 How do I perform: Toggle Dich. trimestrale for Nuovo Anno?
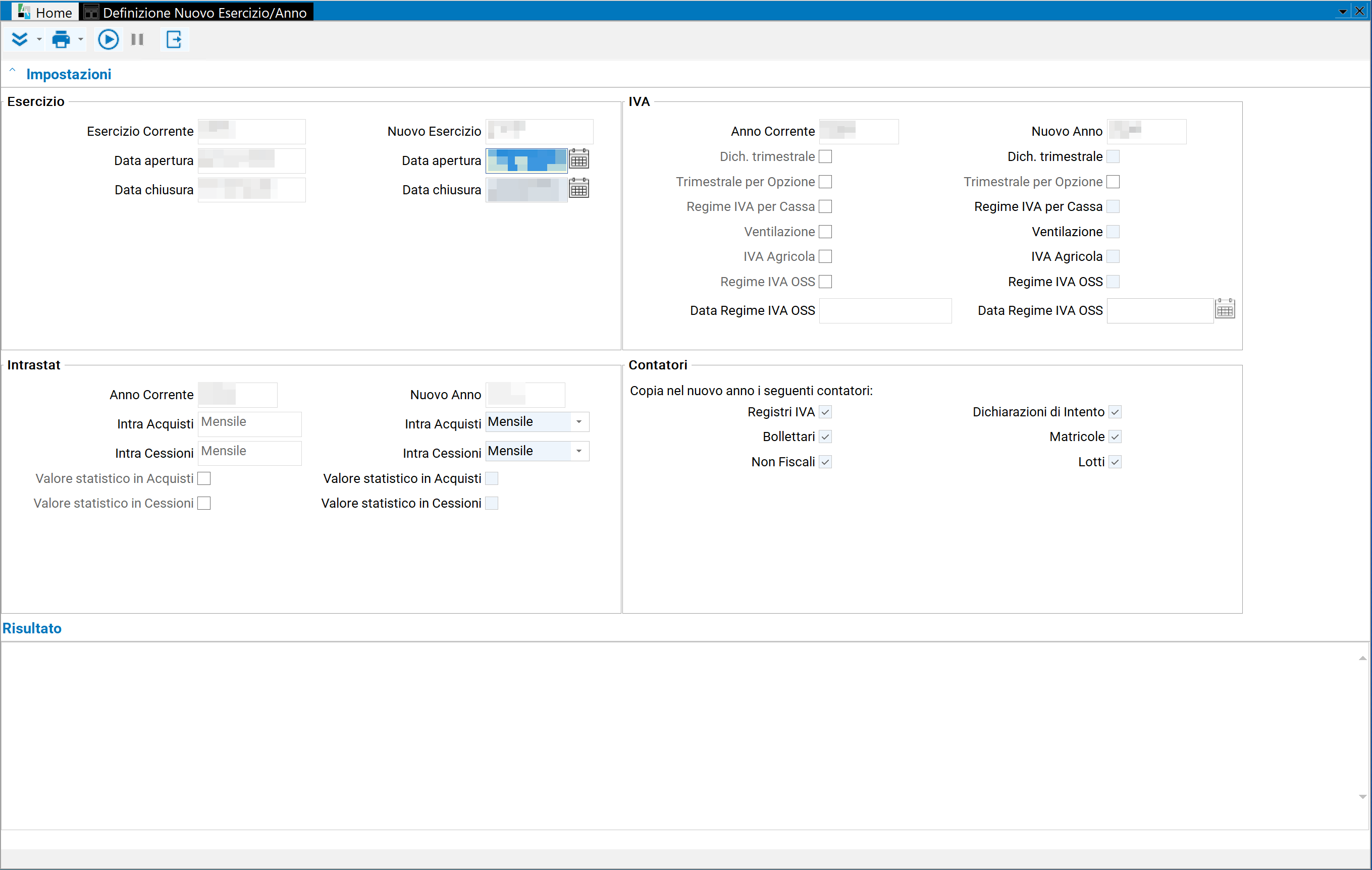click(1114, 156)
